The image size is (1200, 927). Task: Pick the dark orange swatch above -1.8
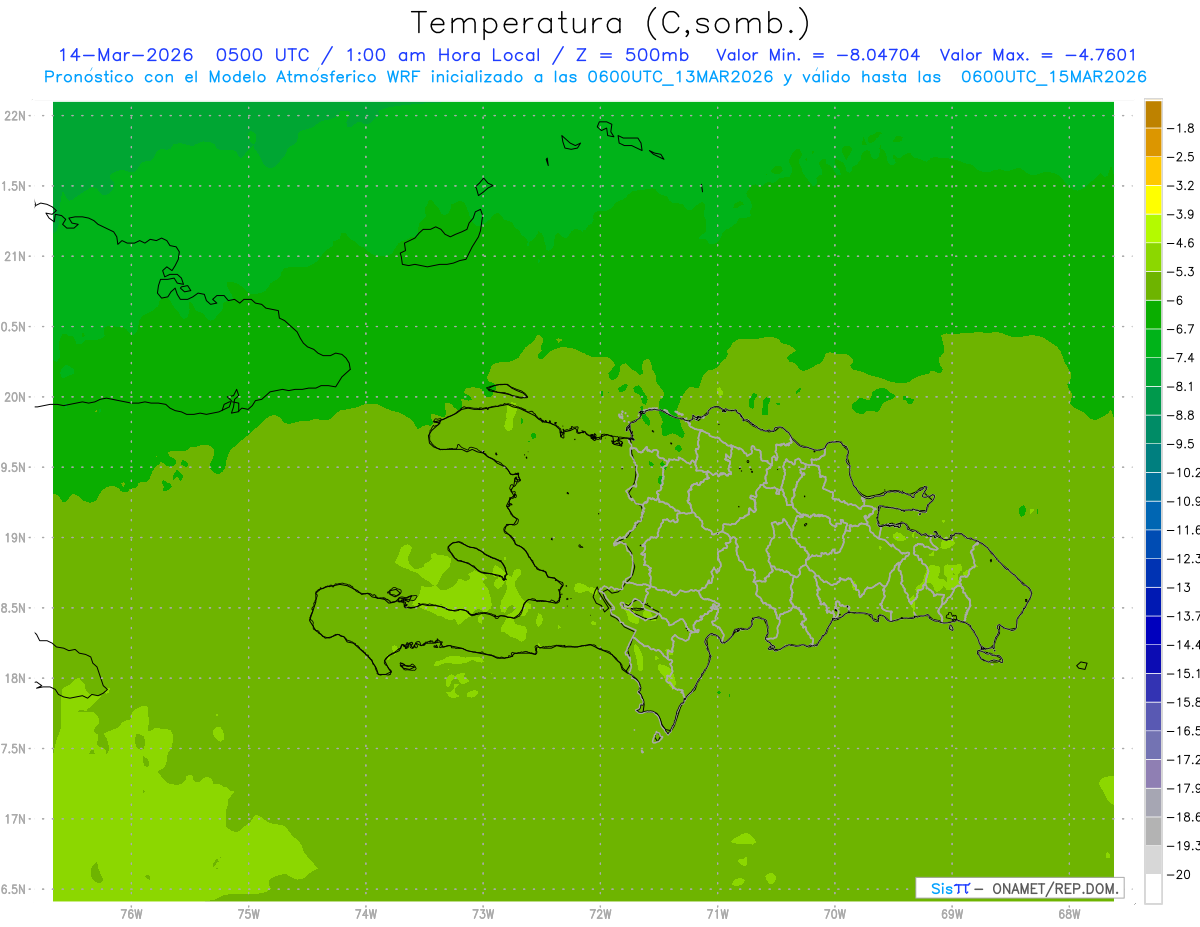click(1153, 114)
